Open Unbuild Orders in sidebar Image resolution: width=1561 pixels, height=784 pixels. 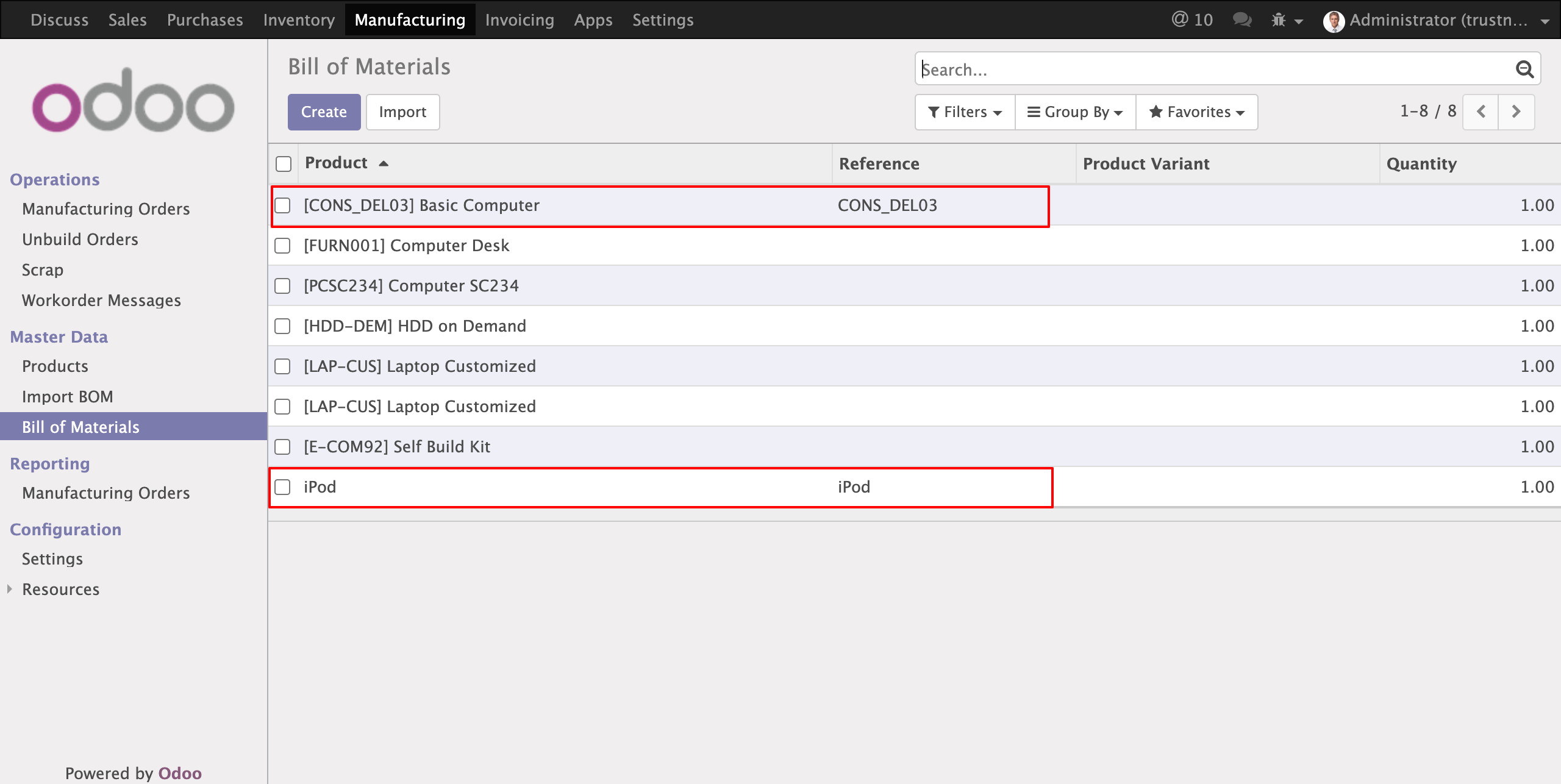[80, 240]
